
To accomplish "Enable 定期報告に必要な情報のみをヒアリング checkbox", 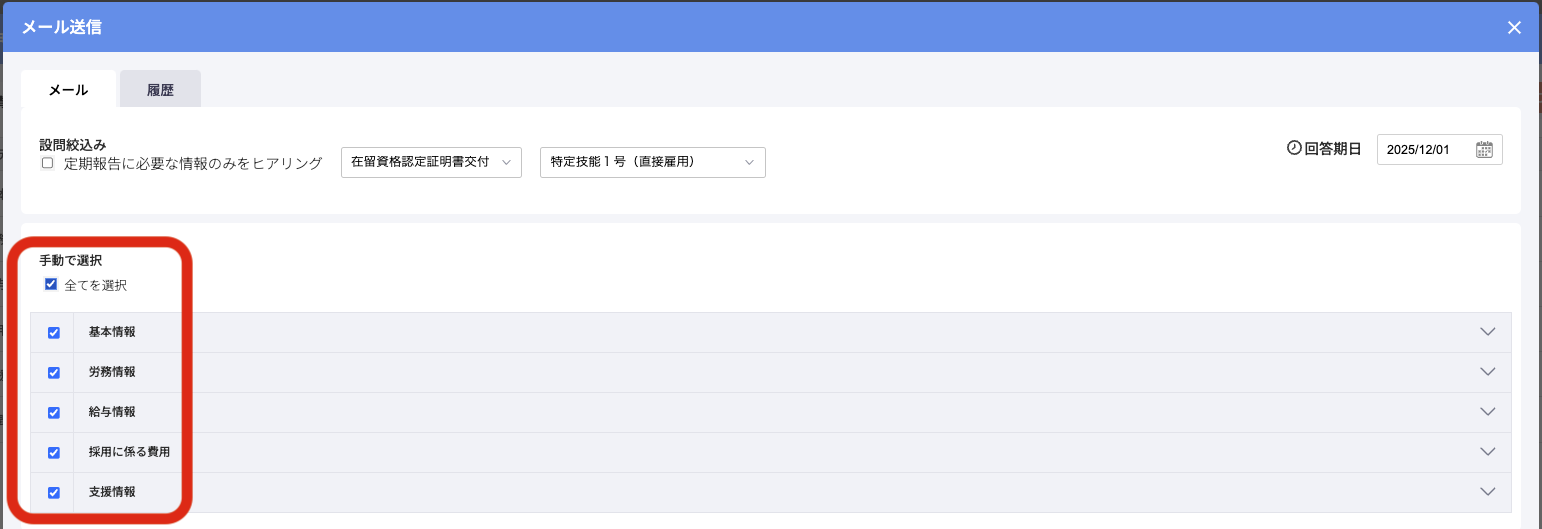I will pos(47,163).
